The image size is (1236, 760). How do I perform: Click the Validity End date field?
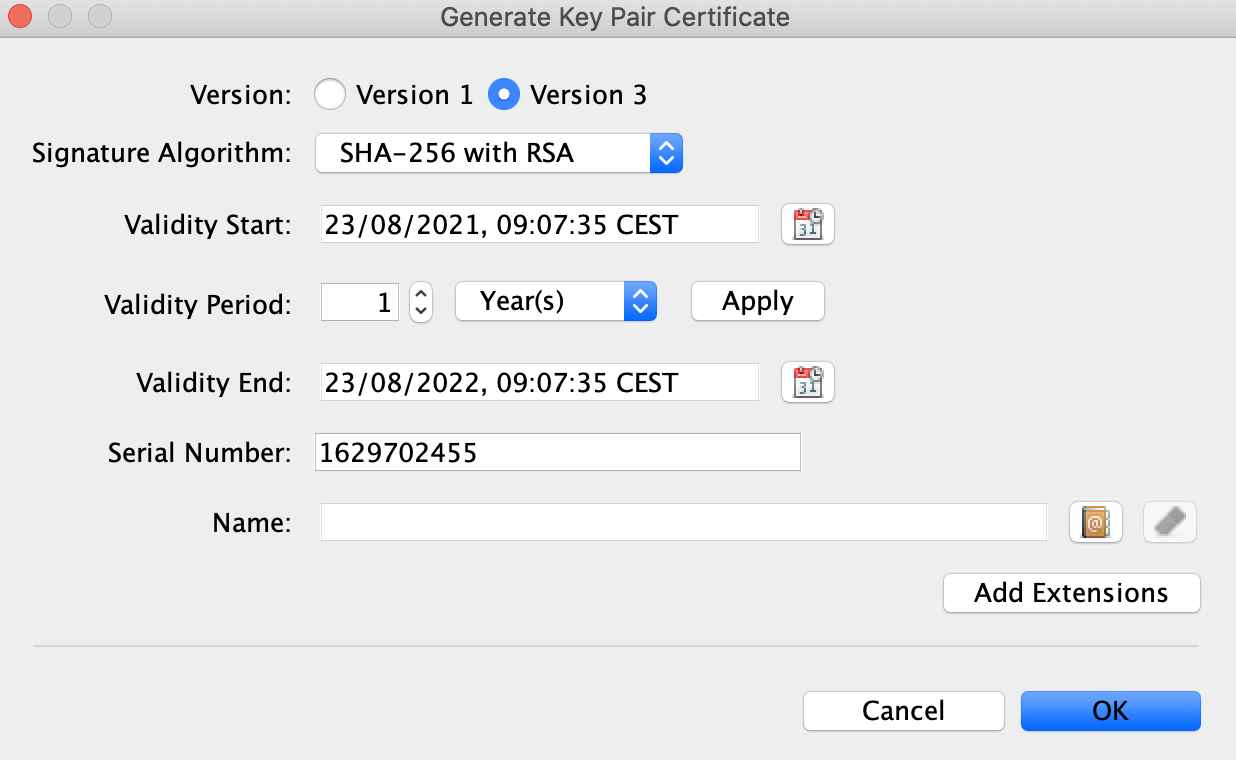pyautogui.click(x=539, y=382)
